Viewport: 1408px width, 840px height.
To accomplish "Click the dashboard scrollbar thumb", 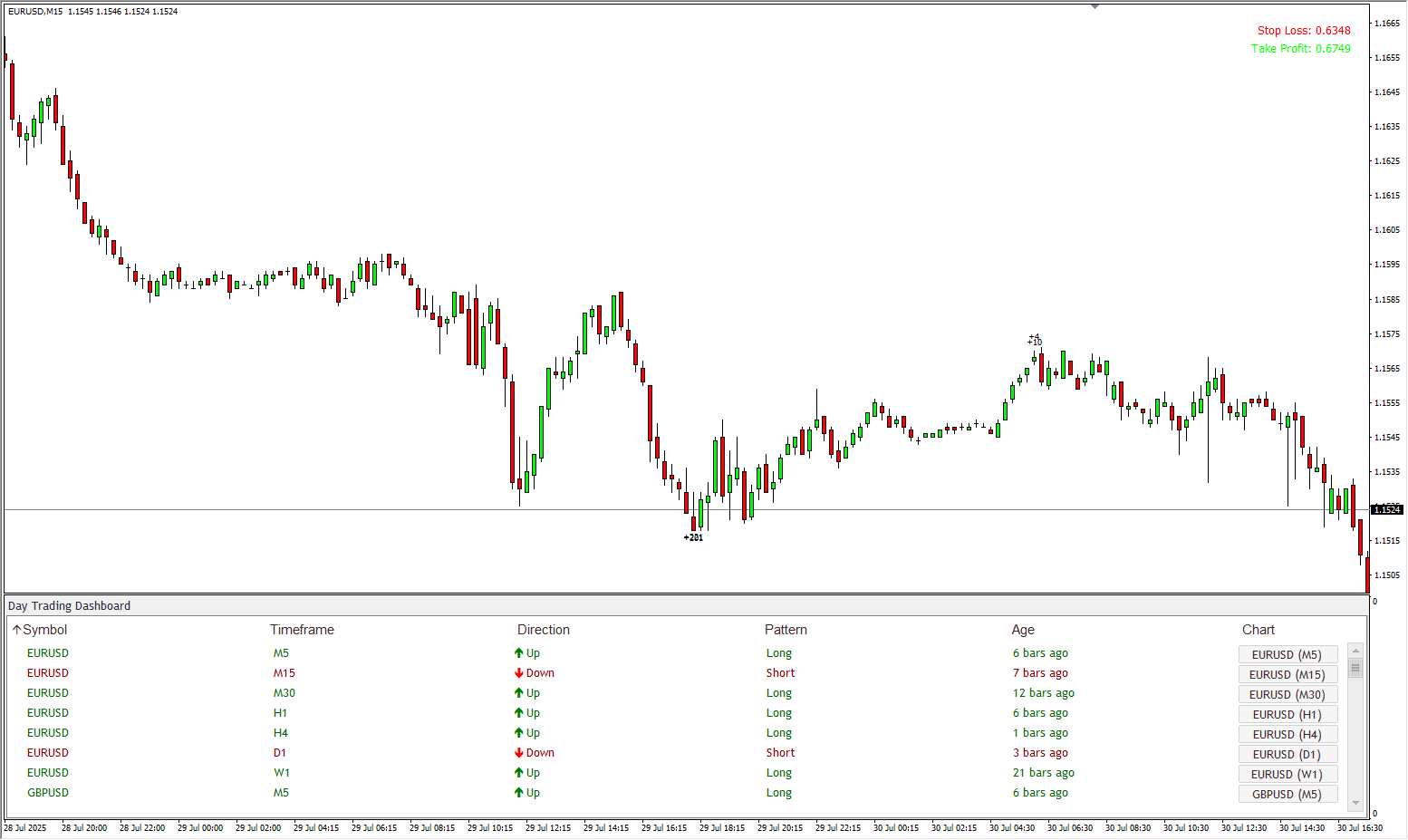I will coord(1355,668).
